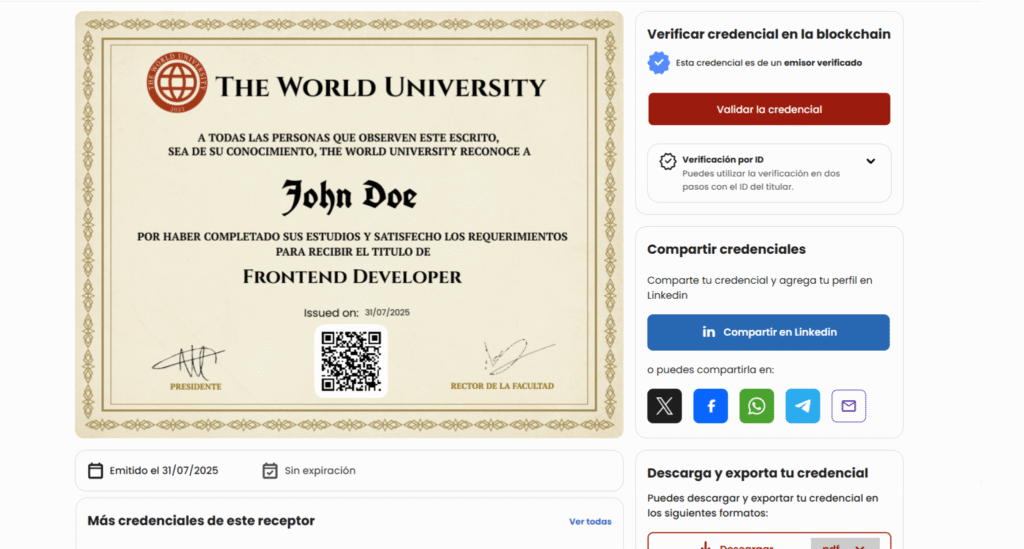1024x549 pixels.
Task: Open the pdf format dropdown
Action: click(x=845, y=544)
